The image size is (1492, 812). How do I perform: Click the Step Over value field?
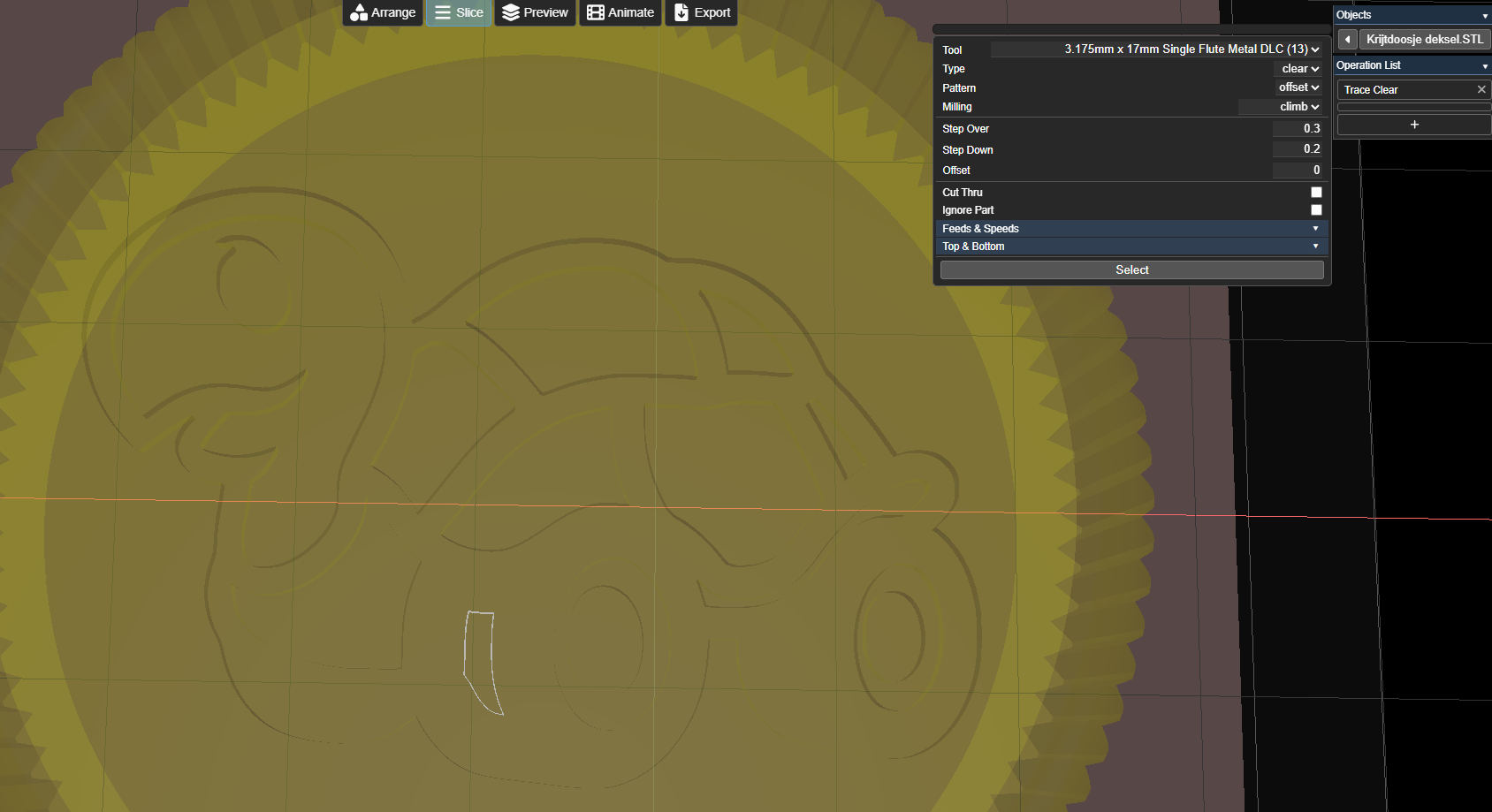pos(1297,128)
